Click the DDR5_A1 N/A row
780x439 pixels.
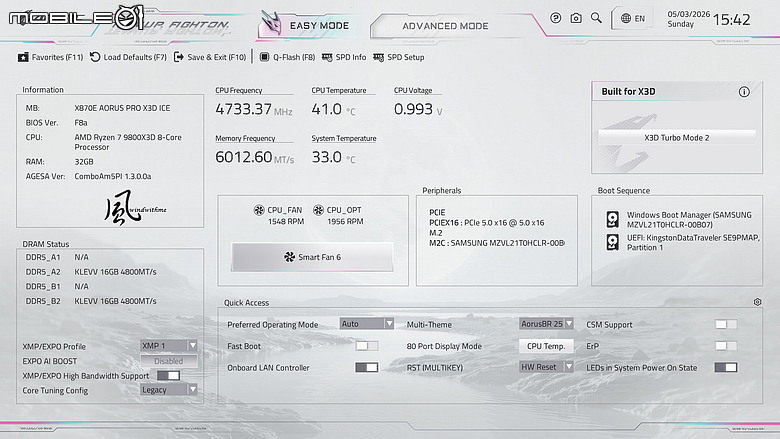coord(57,257)
